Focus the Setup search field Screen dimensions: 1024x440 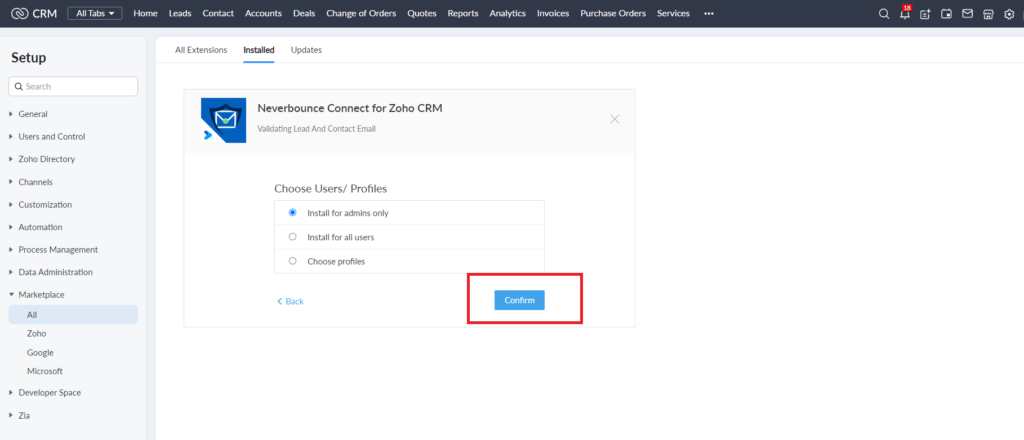click(x=73, y=86)
